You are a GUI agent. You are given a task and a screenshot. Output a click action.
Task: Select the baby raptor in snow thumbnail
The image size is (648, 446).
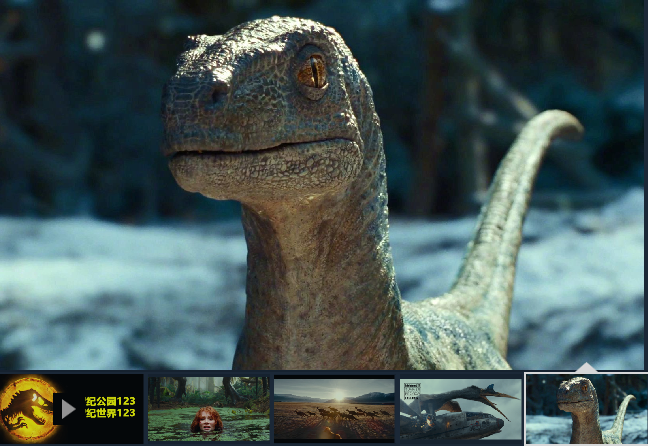586,409
